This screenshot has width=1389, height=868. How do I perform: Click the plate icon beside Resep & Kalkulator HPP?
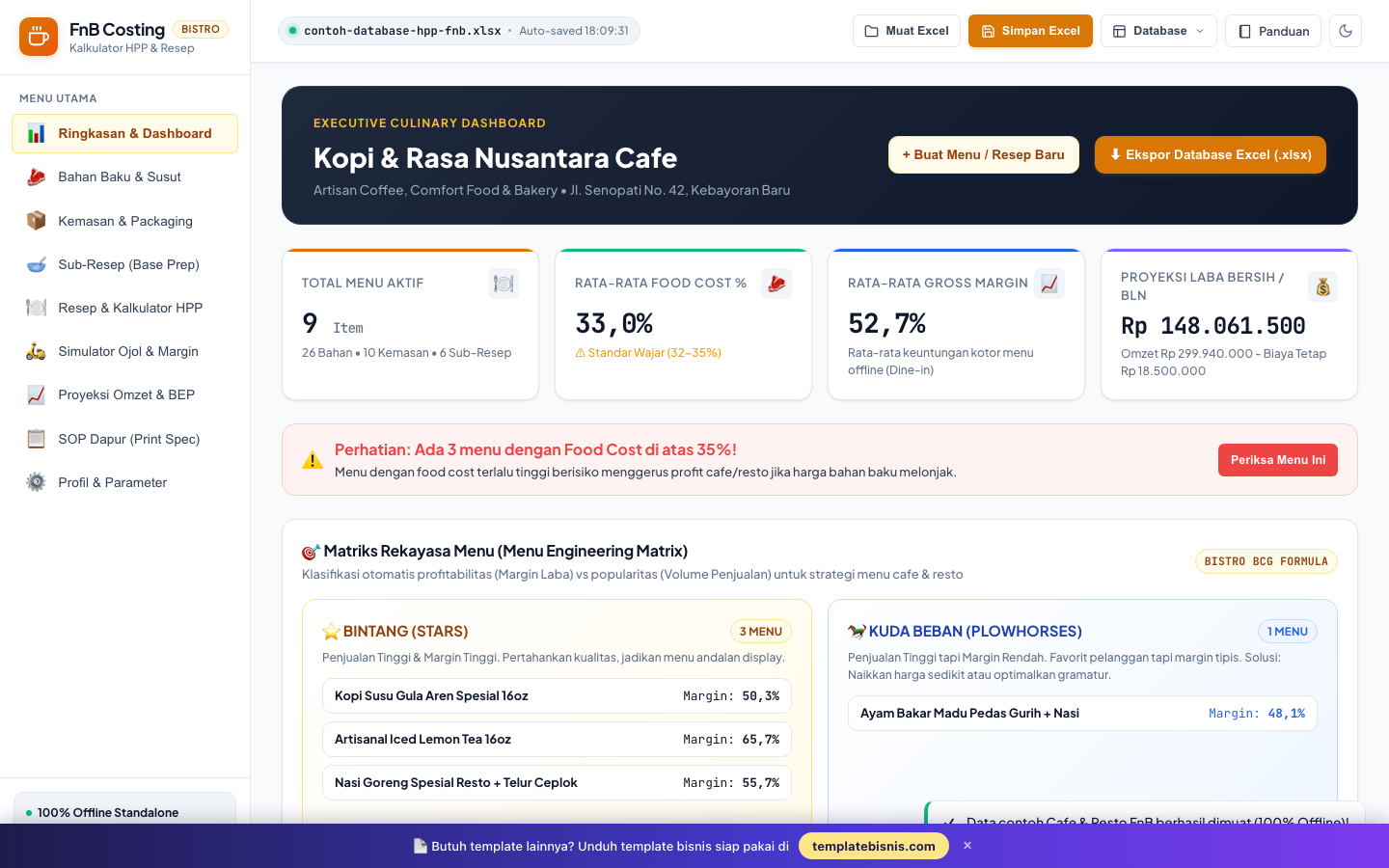[x=36, y=308]
